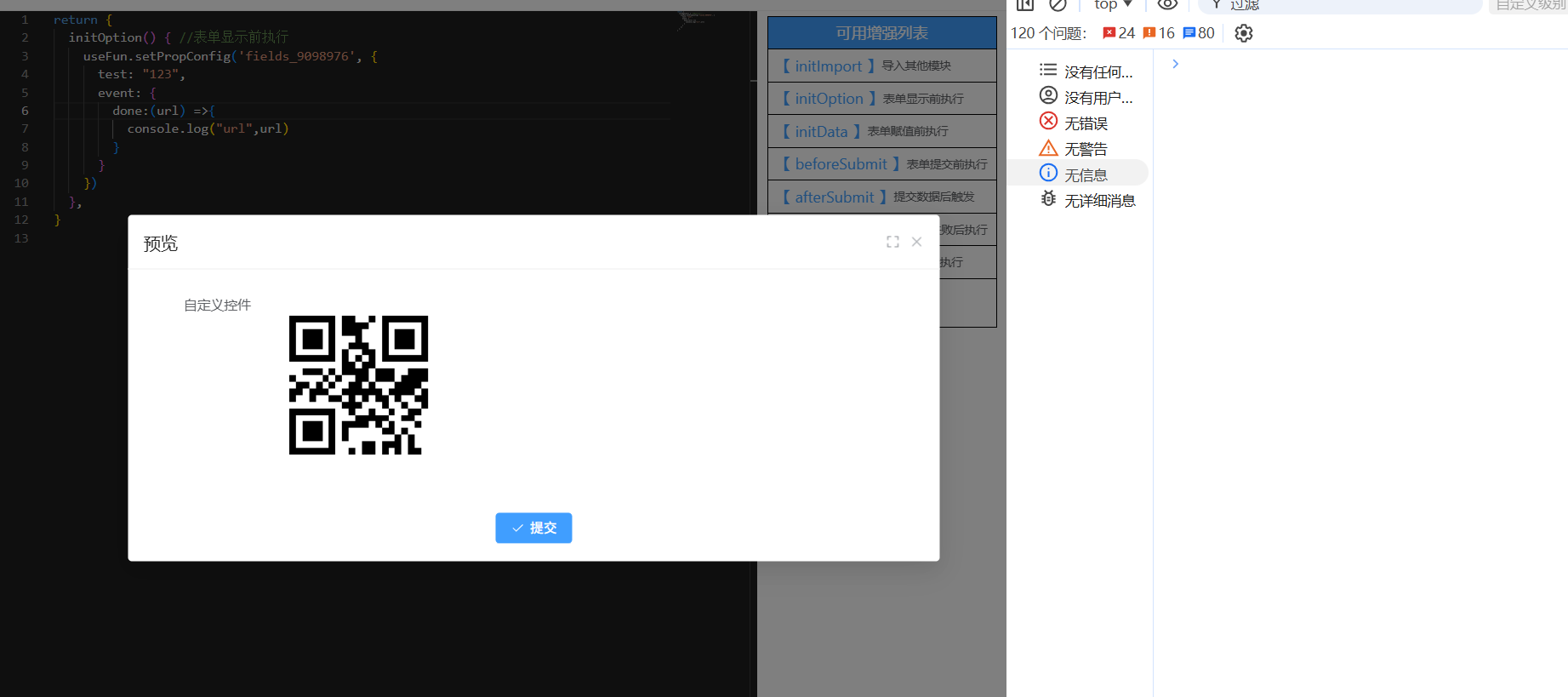1568x697 pixels.
Task: Select the 无警告 sidebar filter
Action: tap(1086, 149)
